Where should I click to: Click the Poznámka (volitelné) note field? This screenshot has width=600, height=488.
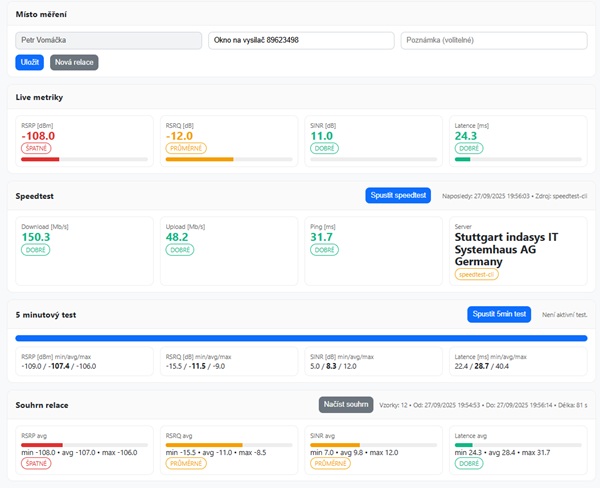point(494,40)
